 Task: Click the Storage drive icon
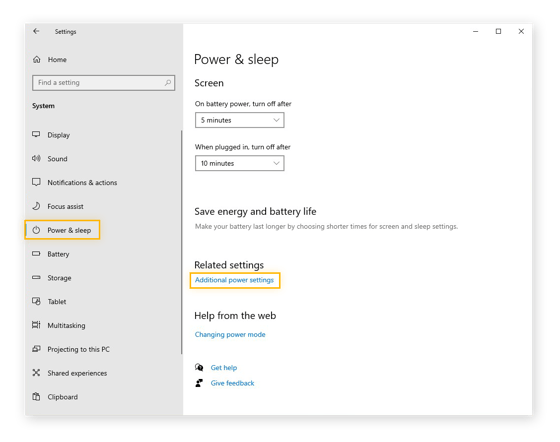36,277
